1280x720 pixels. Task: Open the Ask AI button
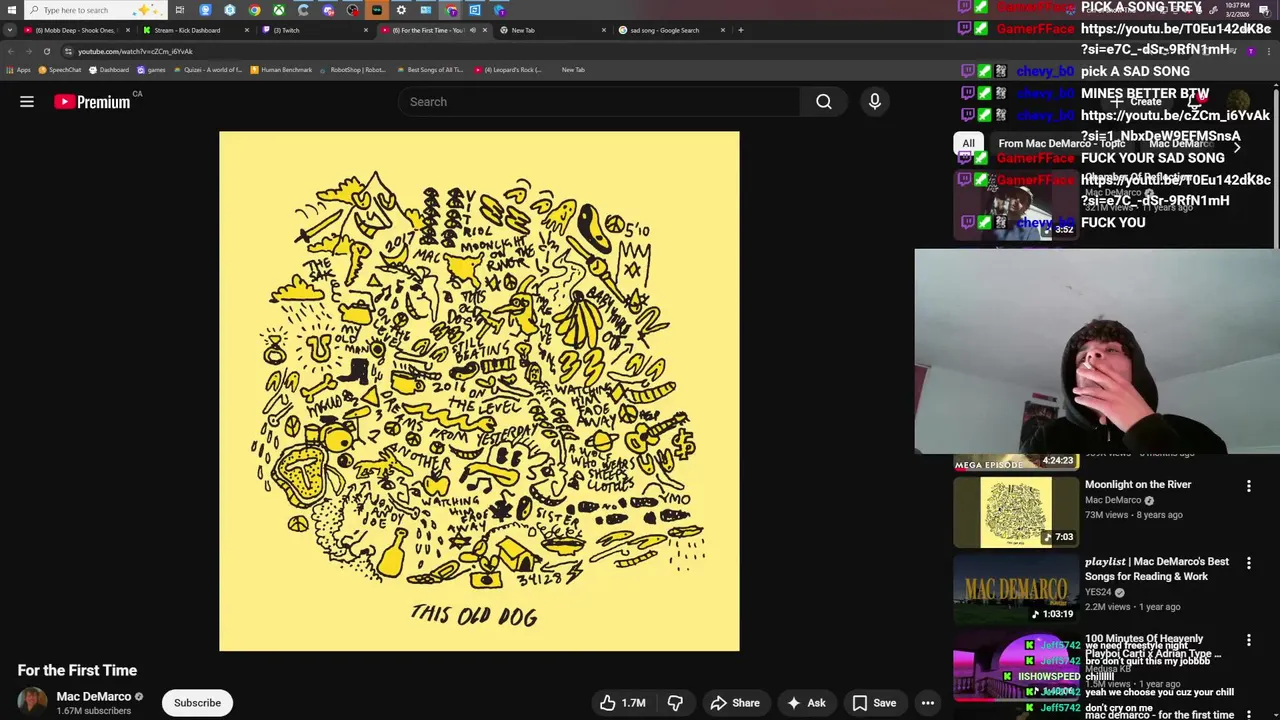[x=806, y=703]
